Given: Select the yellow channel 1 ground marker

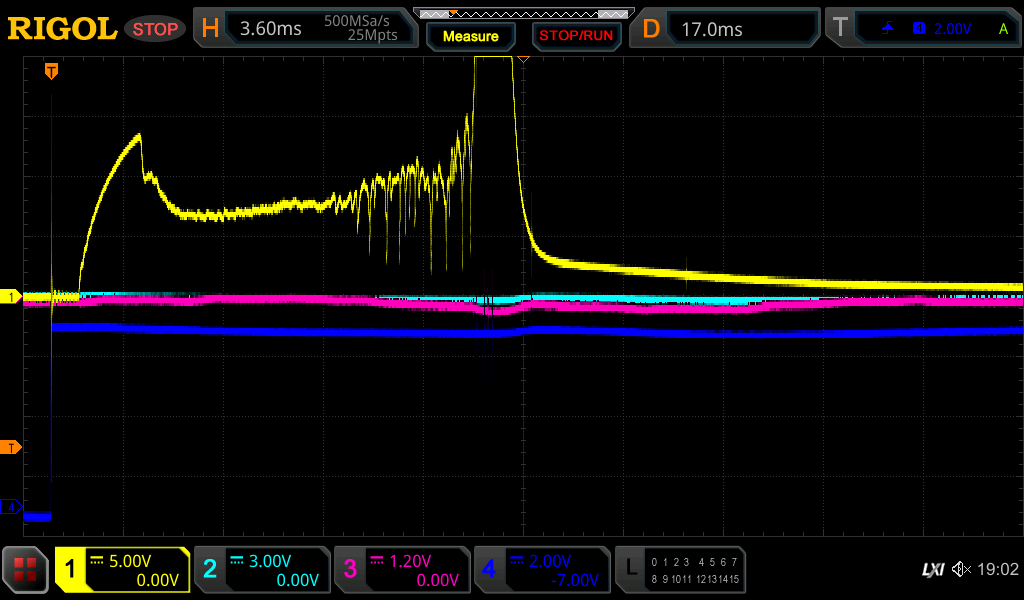Looking at the screenshot, I should coord(11,297).
